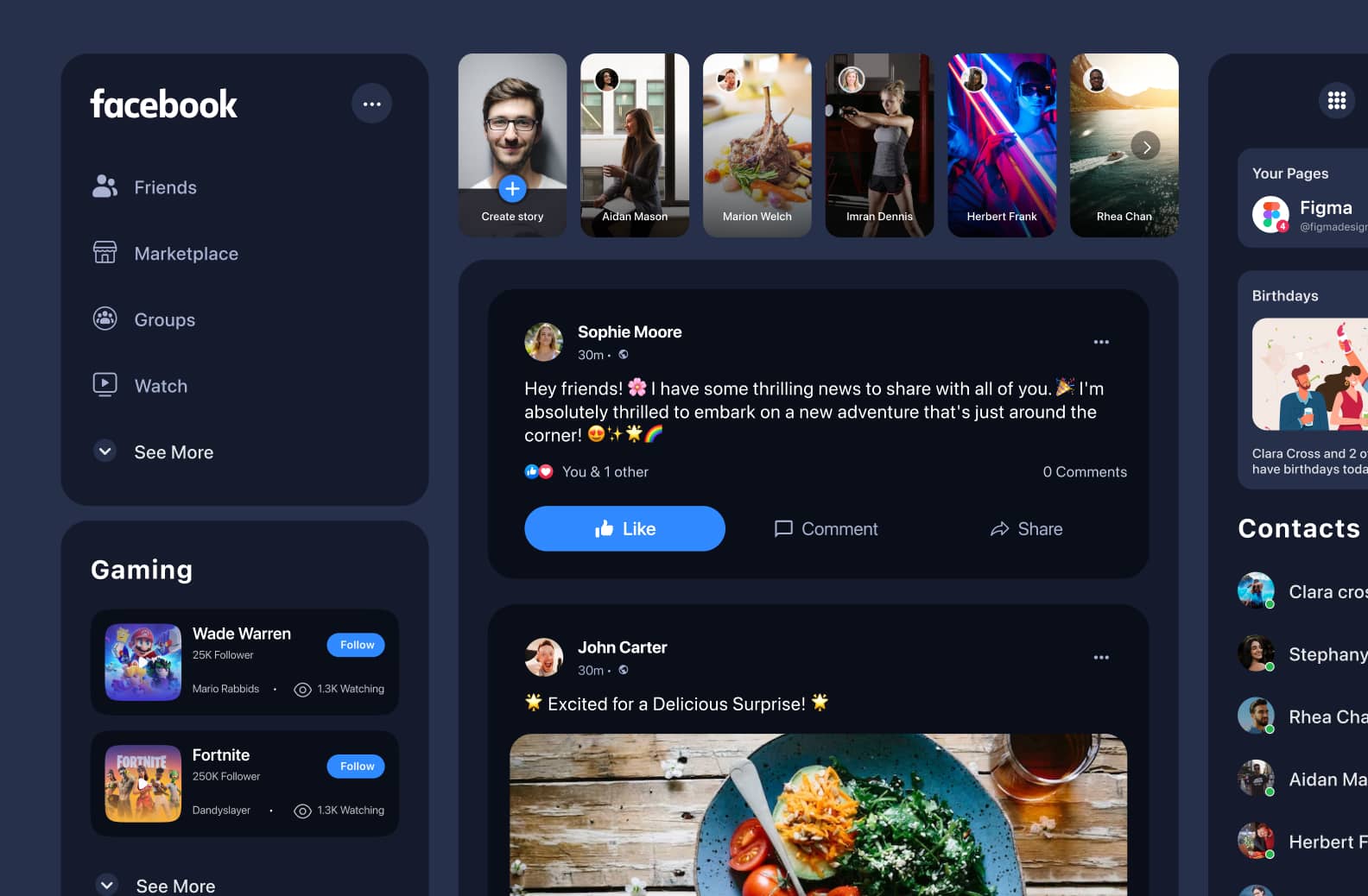Click the facebook logo

point(163,104)
